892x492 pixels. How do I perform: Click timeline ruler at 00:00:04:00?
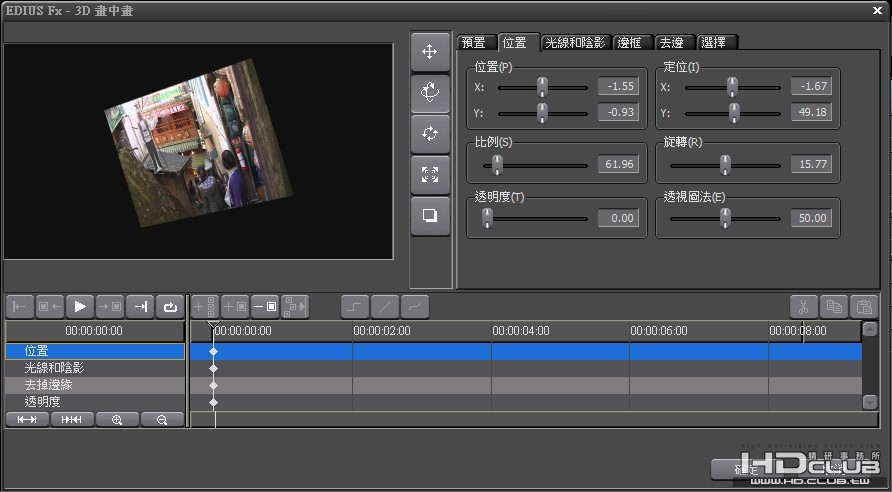click(x=521, y=330)
